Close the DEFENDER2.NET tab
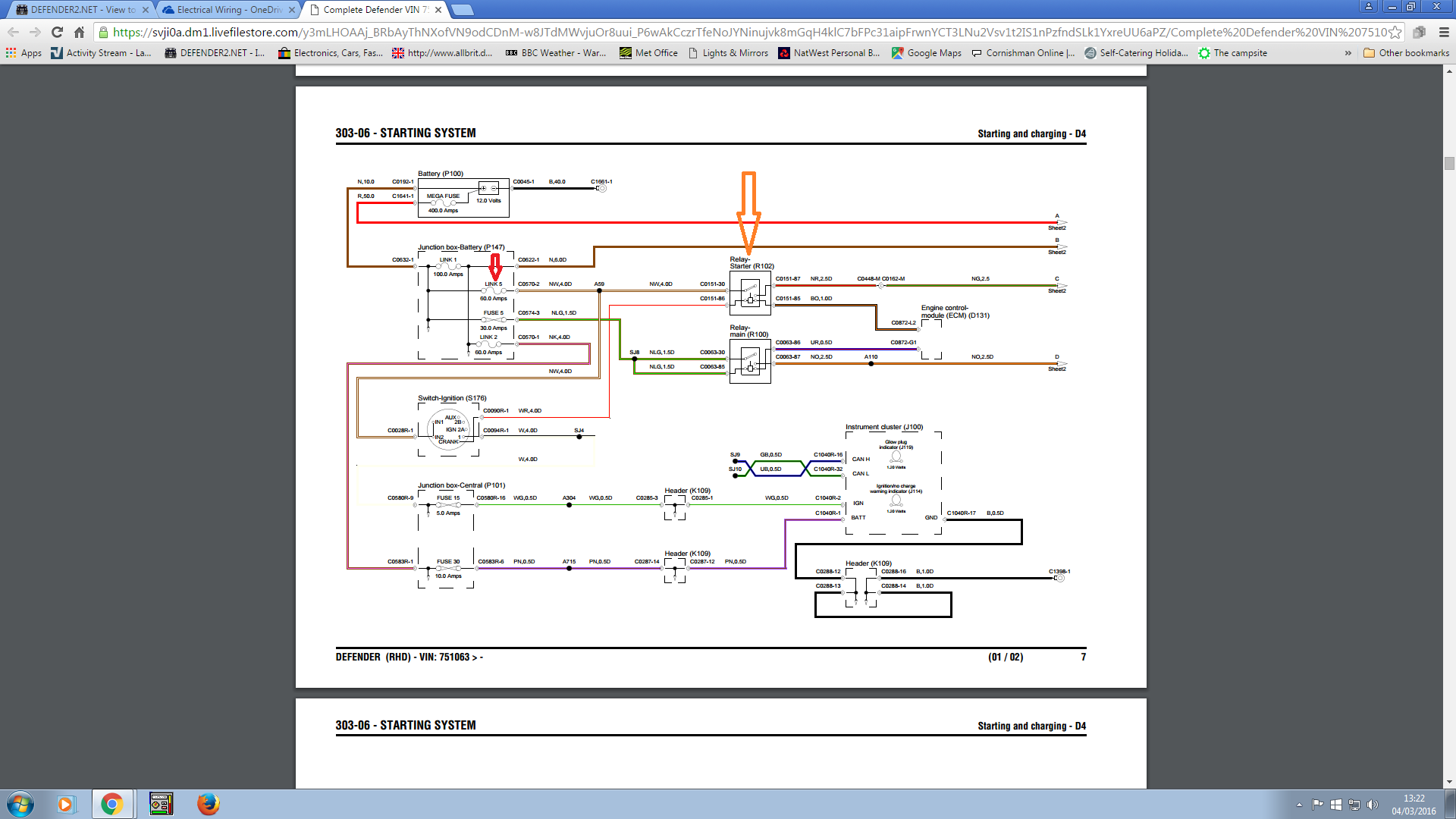The width and height of the screenshot is (1456, 819). [x=146, y=10]
